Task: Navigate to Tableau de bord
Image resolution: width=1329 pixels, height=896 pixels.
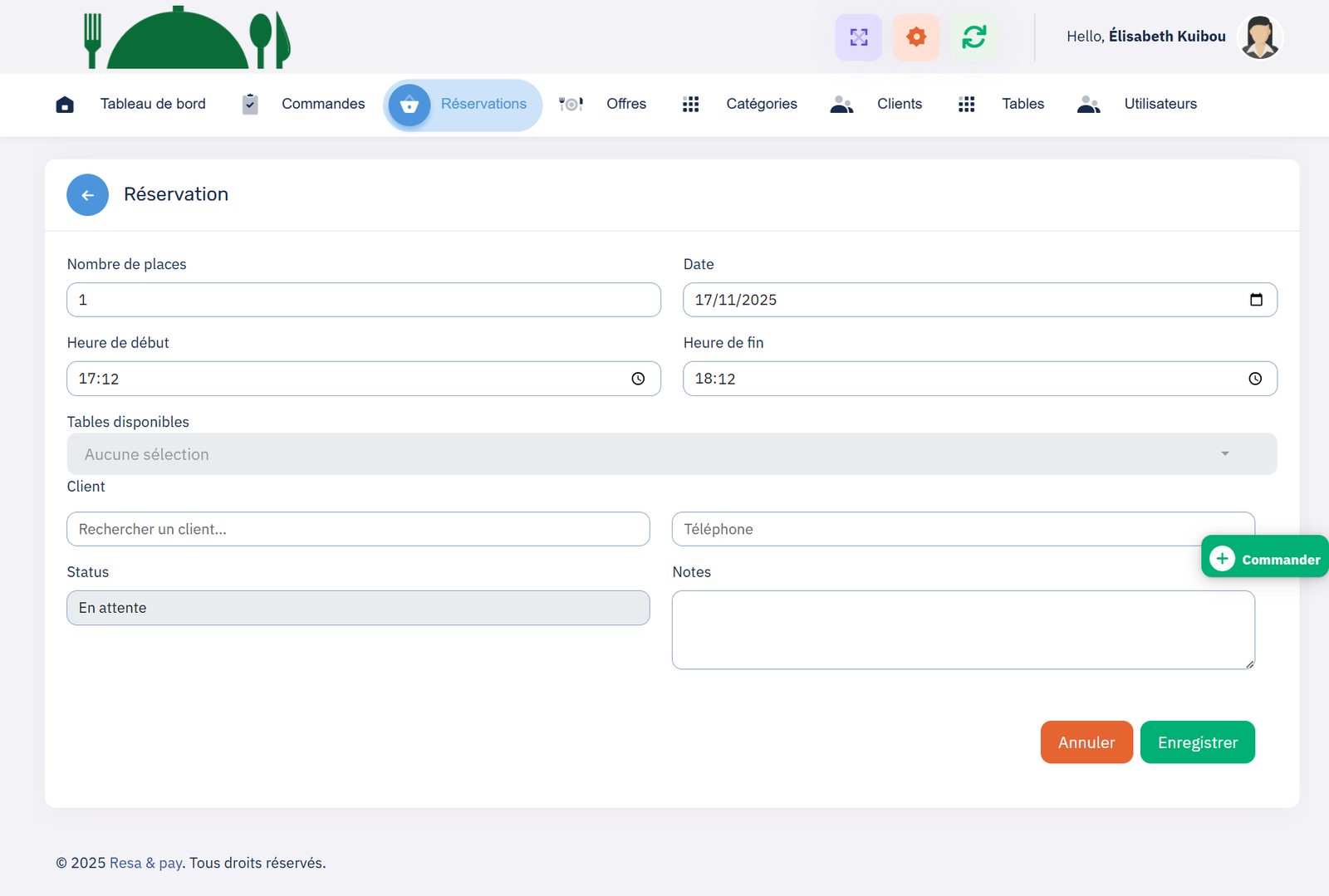Action: point(153,104)
